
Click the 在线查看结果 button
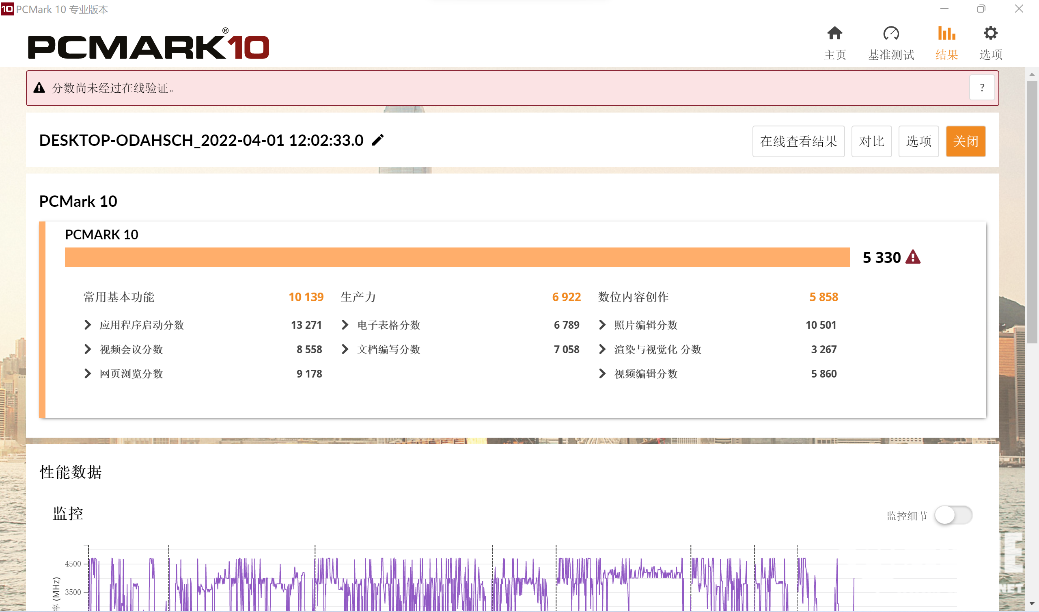[798, 141]
